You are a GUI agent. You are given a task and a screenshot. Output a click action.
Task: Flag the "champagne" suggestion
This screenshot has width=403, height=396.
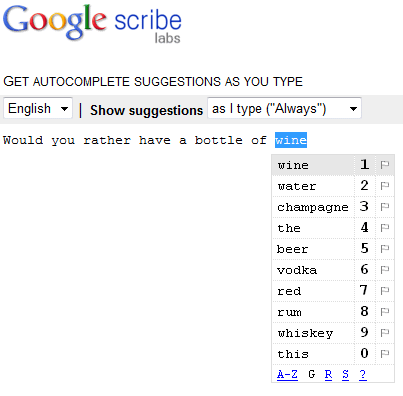(385, 207)
